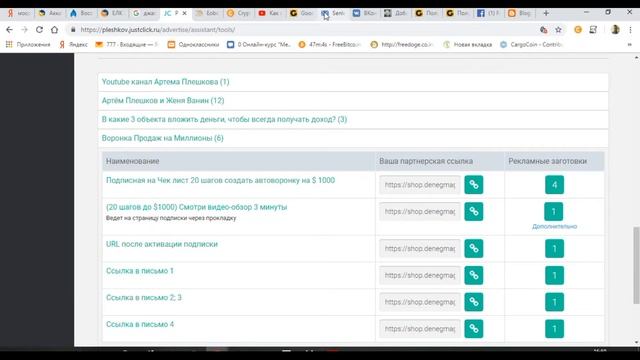Open new browser tab
The width and height of the screenshot is (640, 360).
click(546, 13)
